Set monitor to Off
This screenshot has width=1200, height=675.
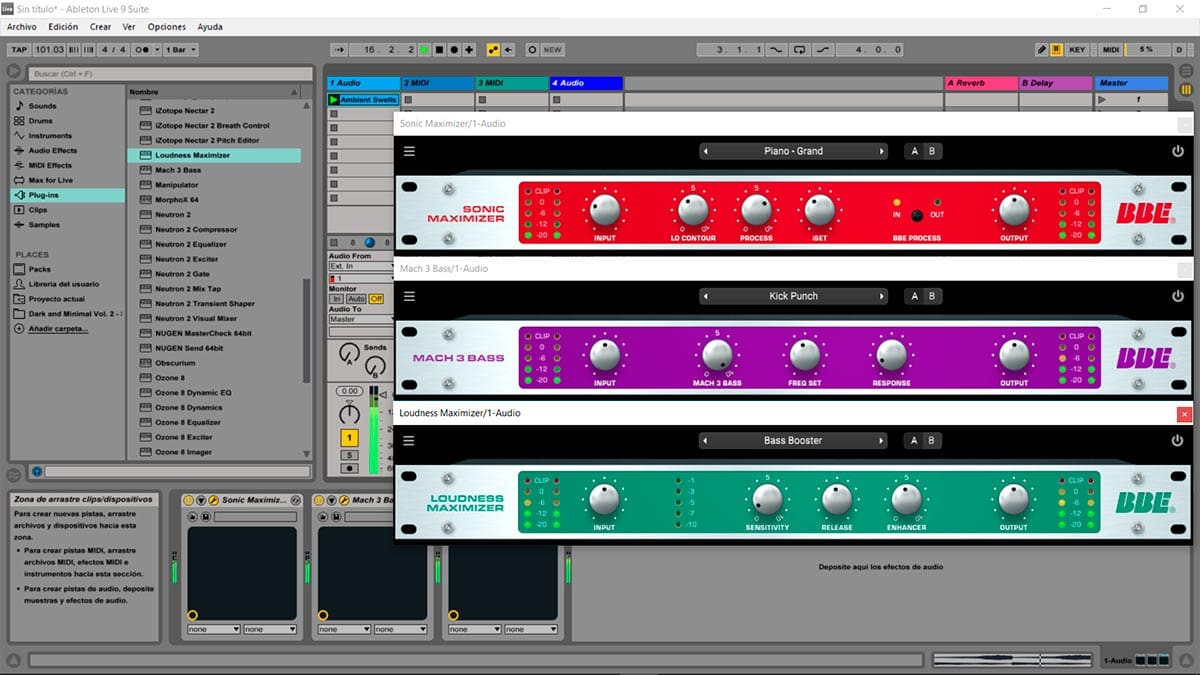pos(376,299)
